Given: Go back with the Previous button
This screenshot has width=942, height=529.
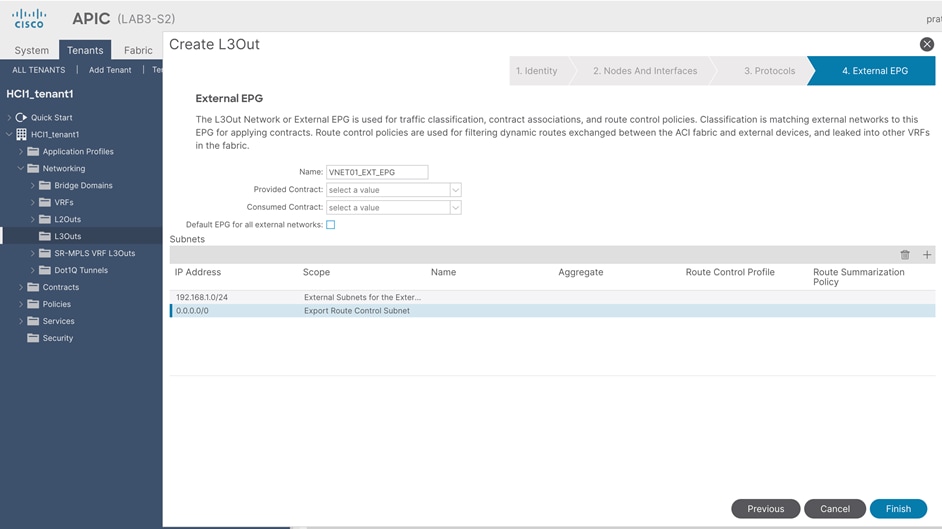Looking at the screenshot, I should tap(765, 509).
